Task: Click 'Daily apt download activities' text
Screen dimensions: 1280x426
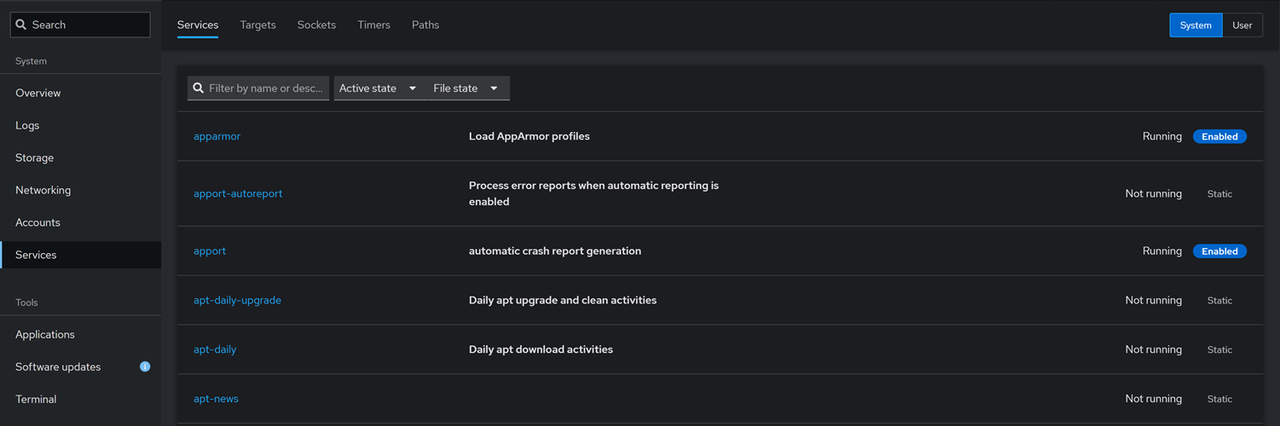Action: [x=541, y=350]
